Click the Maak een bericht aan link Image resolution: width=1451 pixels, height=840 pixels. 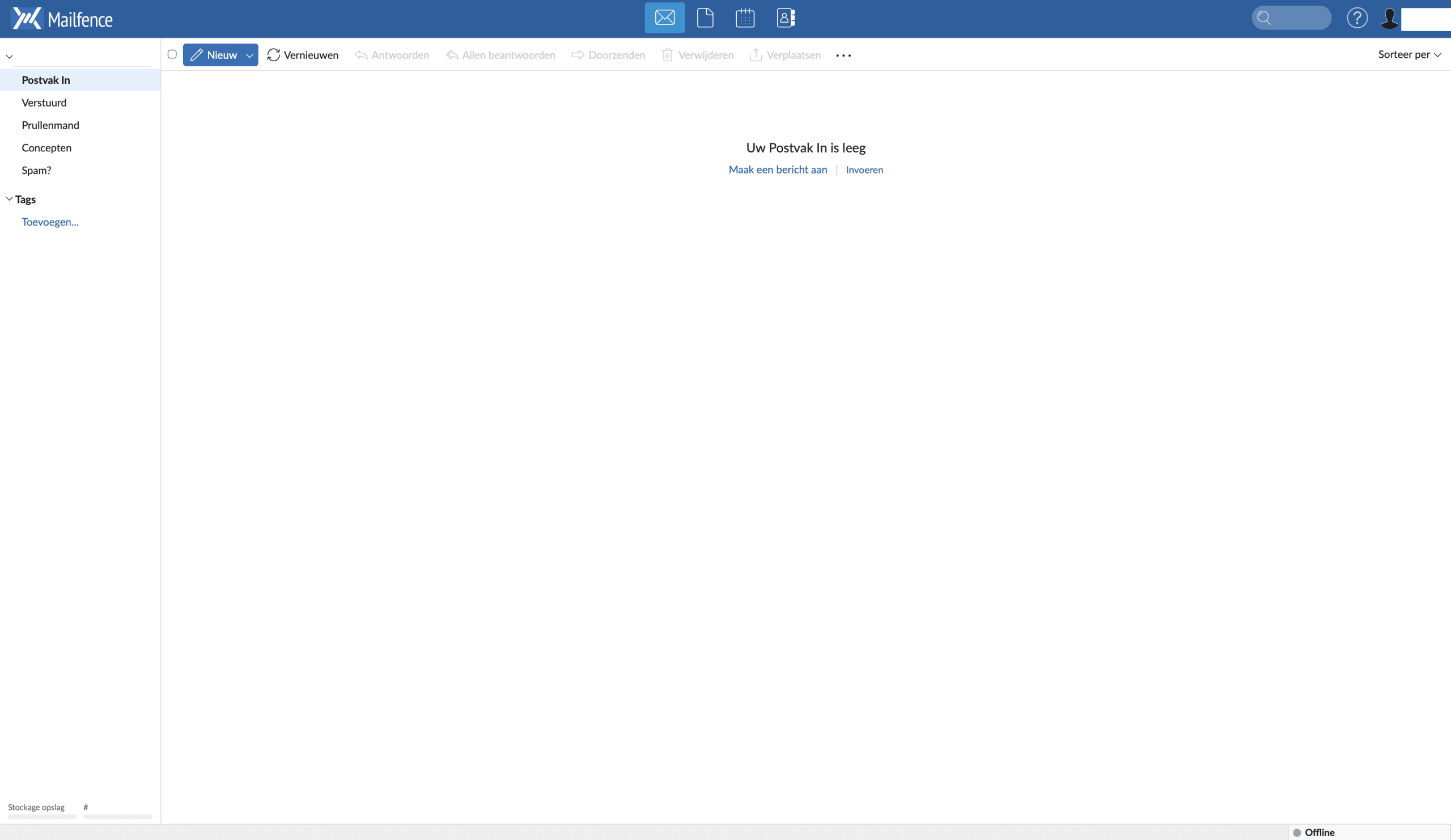(x=777, y=169)
